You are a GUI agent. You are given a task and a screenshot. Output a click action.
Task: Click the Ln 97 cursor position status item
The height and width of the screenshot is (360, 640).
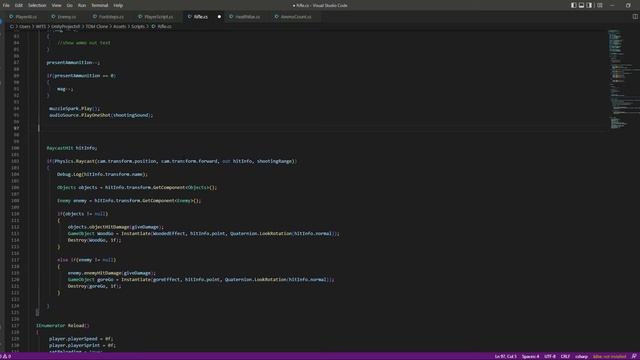[505, 357]
